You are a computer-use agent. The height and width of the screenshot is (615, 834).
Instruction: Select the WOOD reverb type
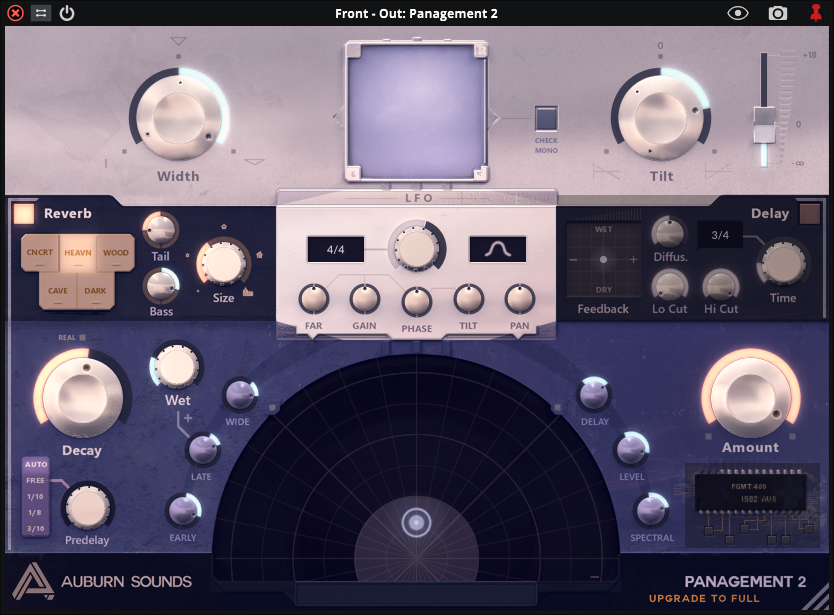point(116,253)
